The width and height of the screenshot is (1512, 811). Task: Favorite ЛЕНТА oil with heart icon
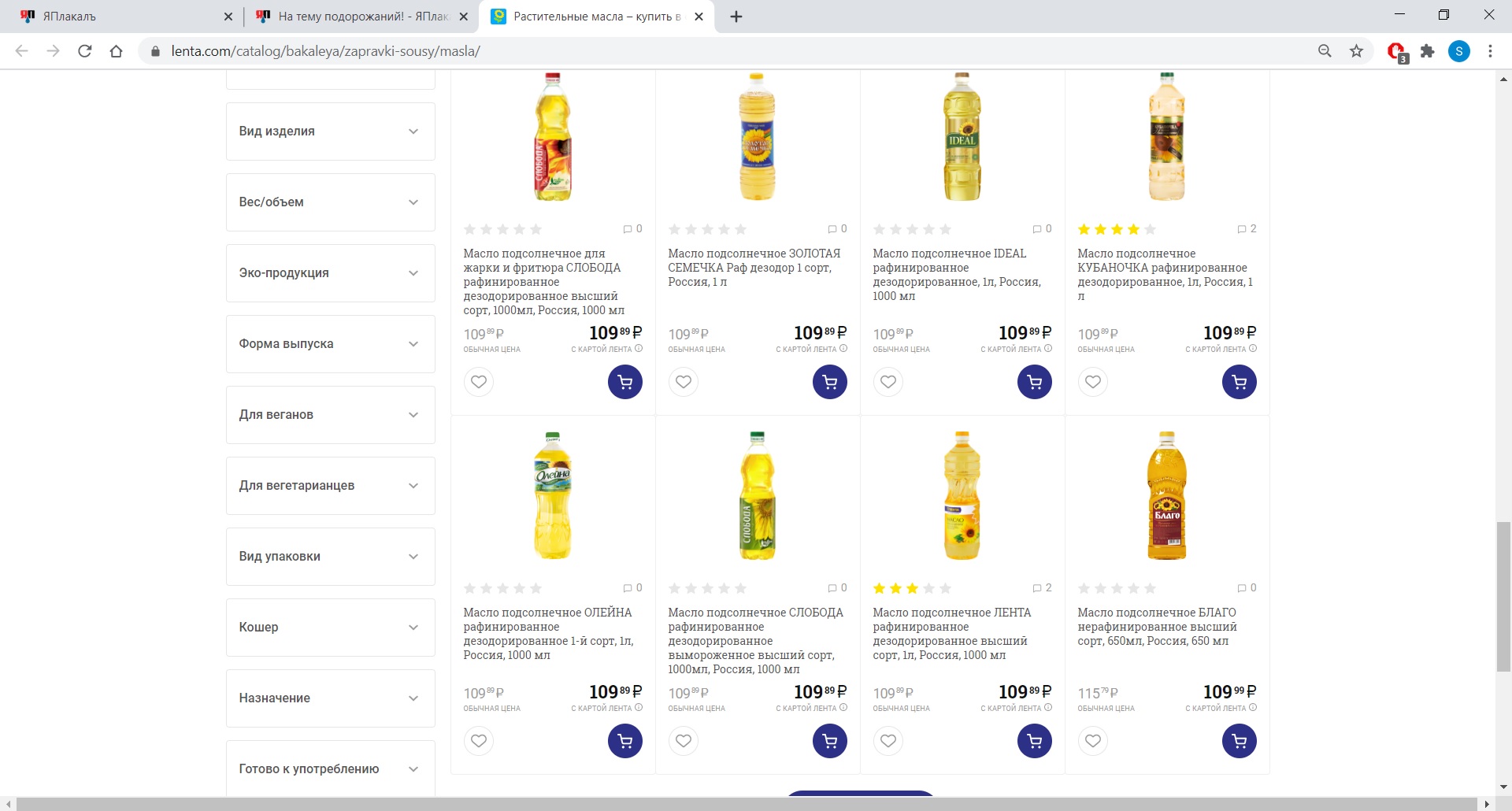[888, 741]
